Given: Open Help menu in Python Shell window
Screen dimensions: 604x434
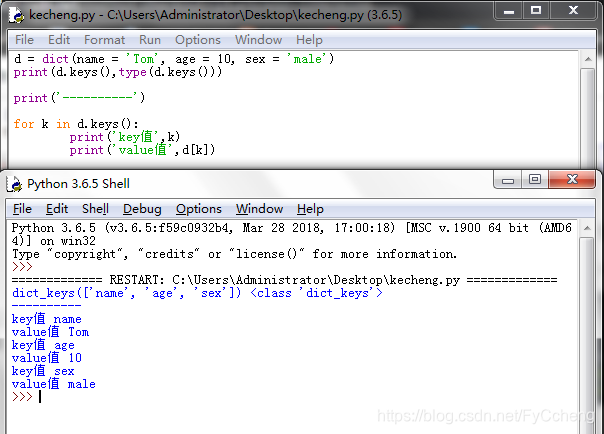Looking at the screenshot, I should [310, 209].
